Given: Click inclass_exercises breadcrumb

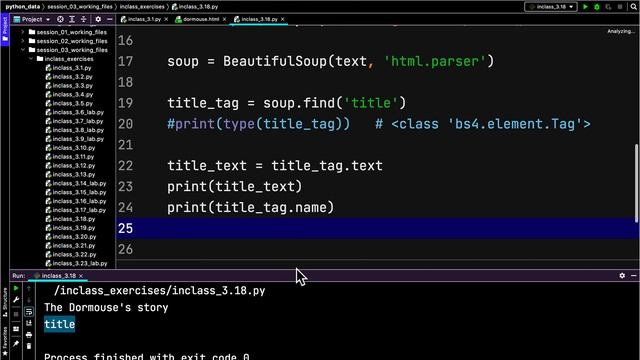Looking at the screenshot, I should coord(142,7).
